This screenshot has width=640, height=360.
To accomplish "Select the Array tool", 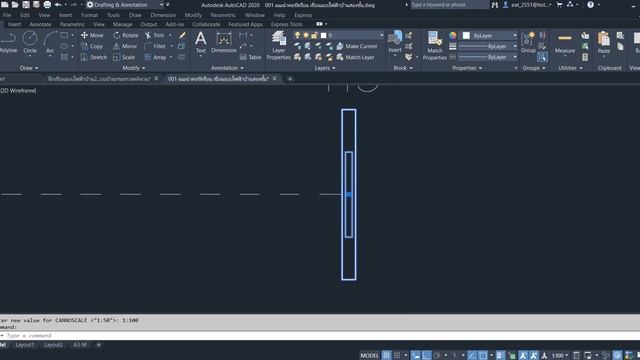I will [156, 58].
